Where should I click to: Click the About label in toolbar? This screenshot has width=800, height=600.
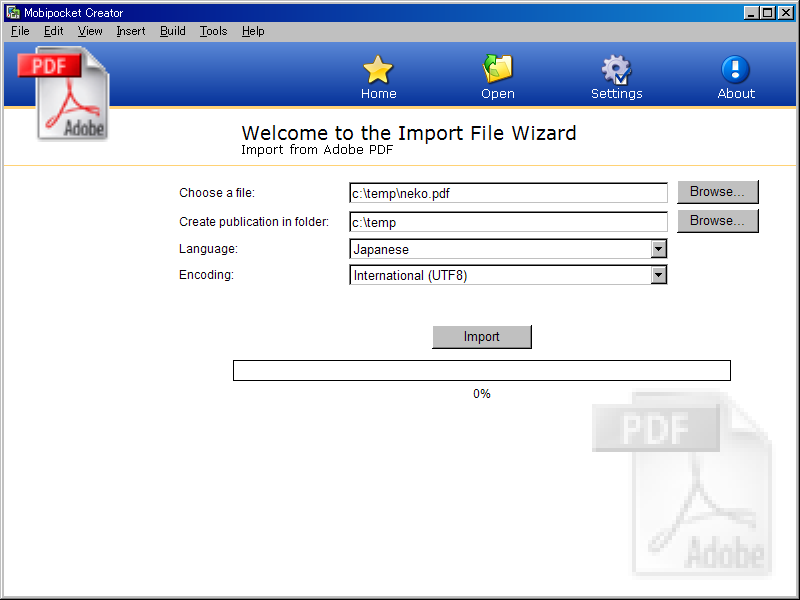pyautogui.click(x=736, y=93)
